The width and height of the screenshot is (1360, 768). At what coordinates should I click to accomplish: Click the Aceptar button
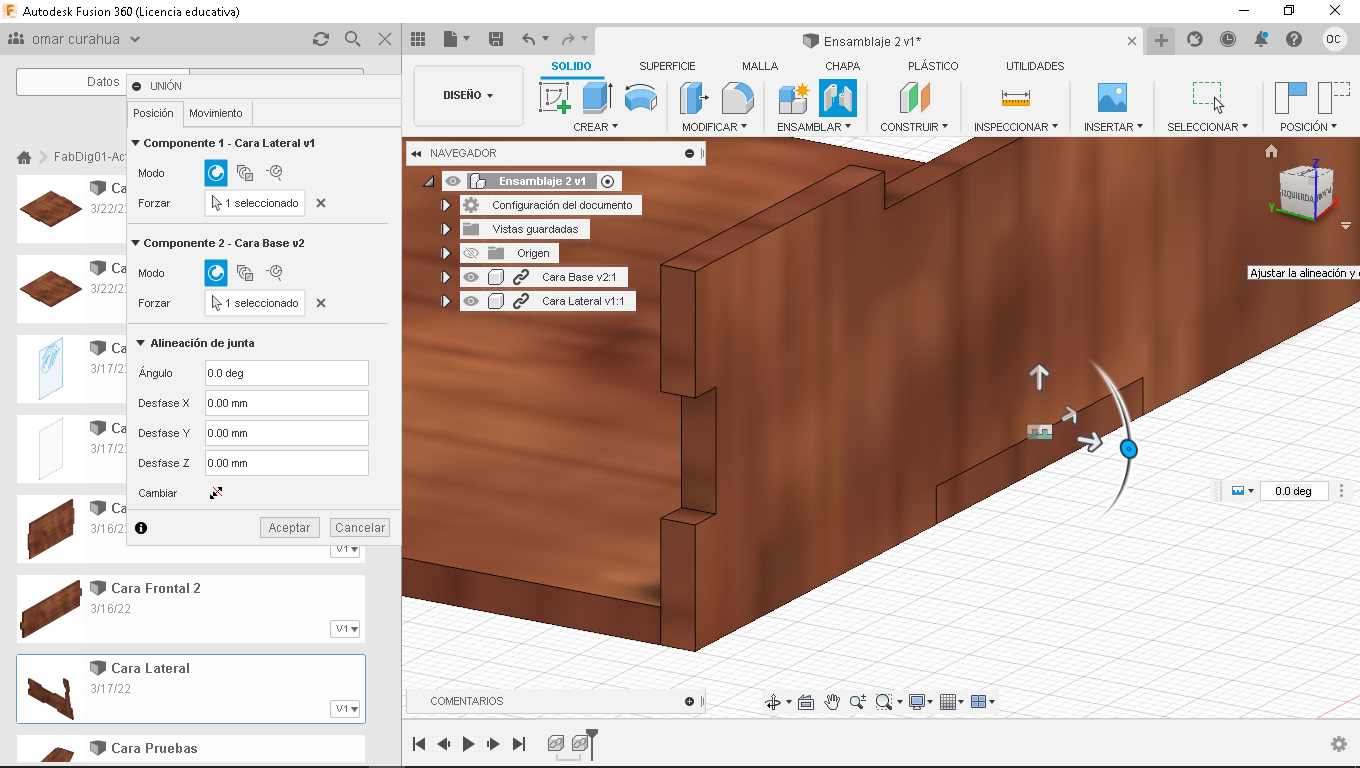point(289,527)
